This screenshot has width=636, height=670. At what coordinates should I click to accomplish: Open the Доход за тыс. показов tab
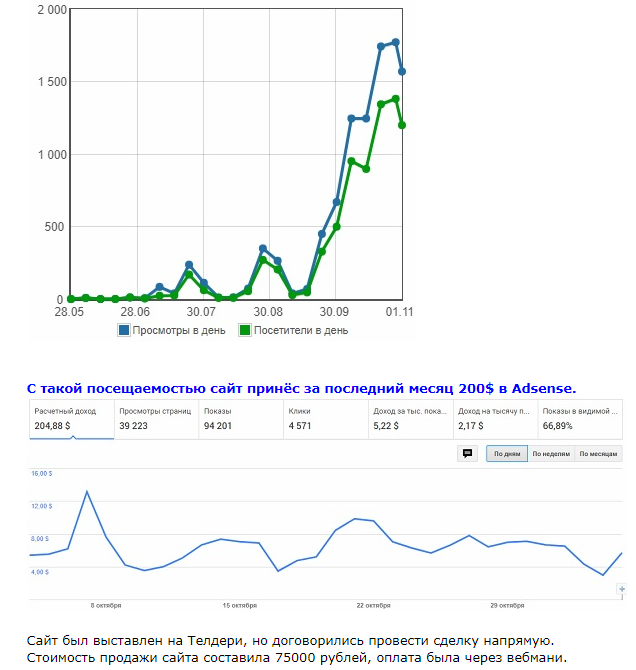[x=409, y=418]
